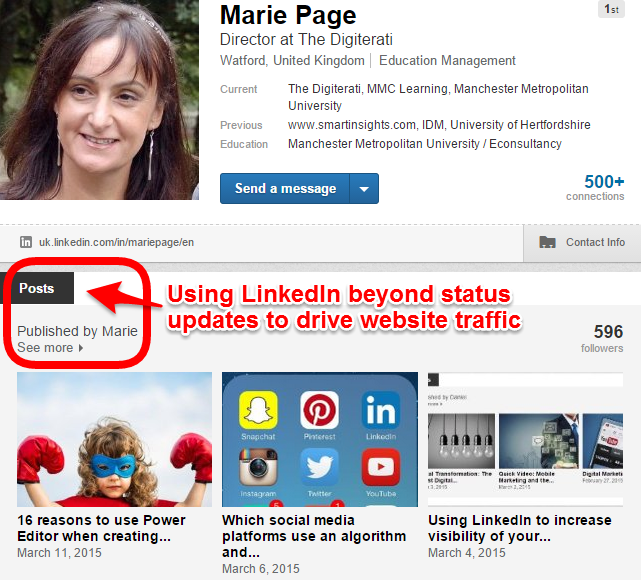The width and height of the screenshot is (641, 580).
Task: Click Education Management industry link
Action: pyautogui.click(x=447, y=60)
